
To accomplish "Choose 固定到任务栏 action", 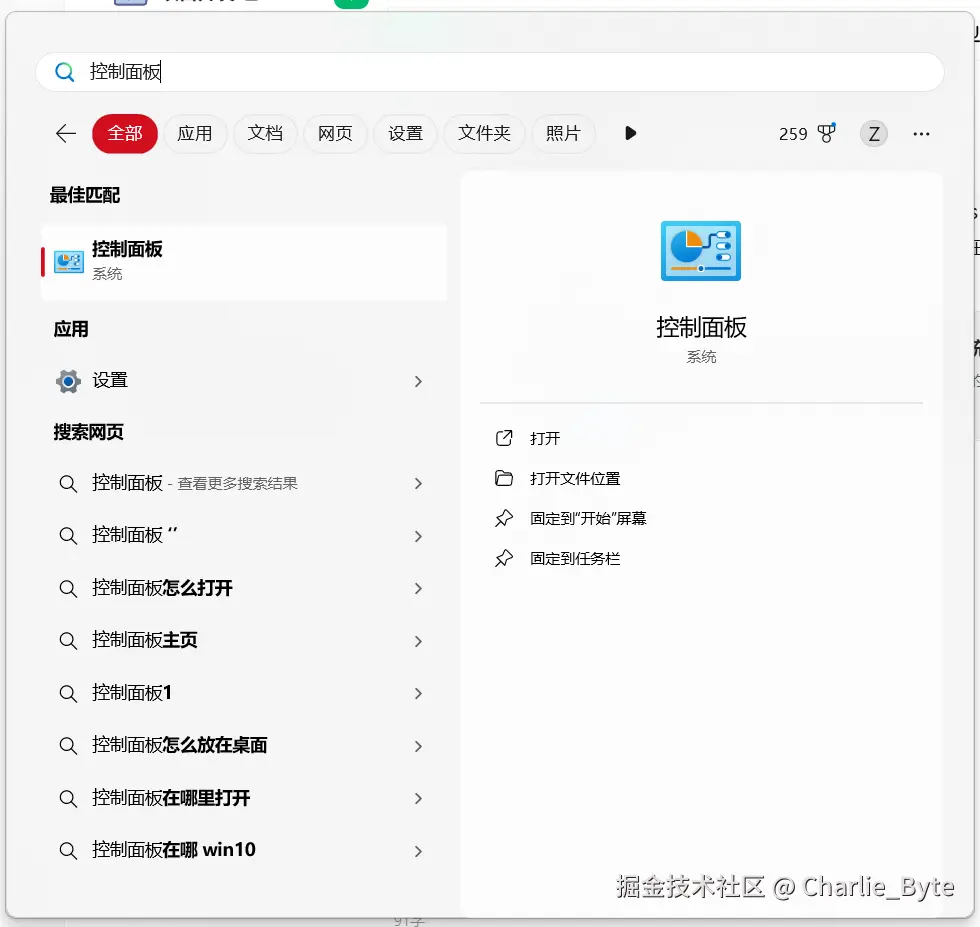I will click(575, 558).
